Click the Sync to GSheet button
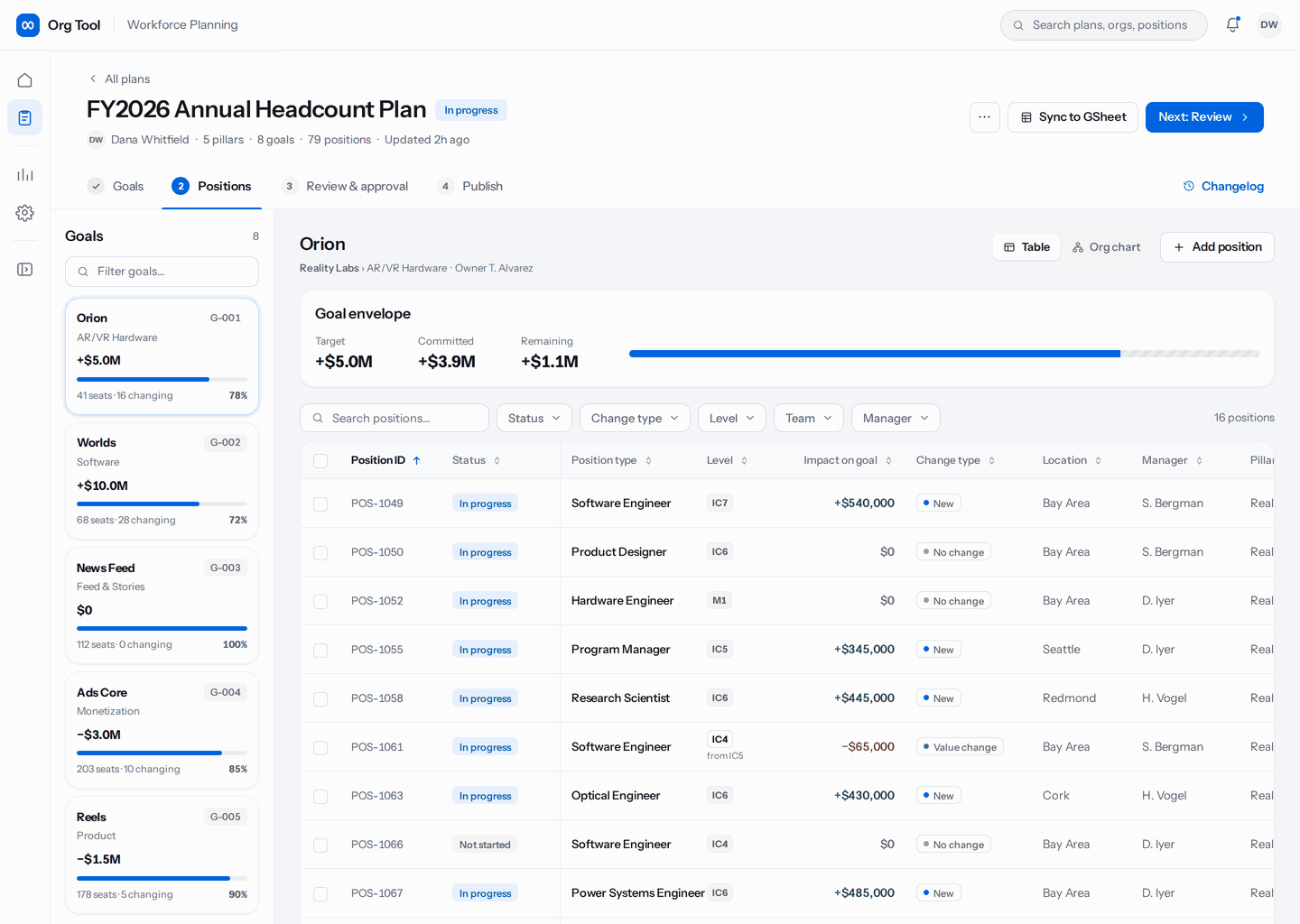1300x924 pixels. click(1072, 117)
